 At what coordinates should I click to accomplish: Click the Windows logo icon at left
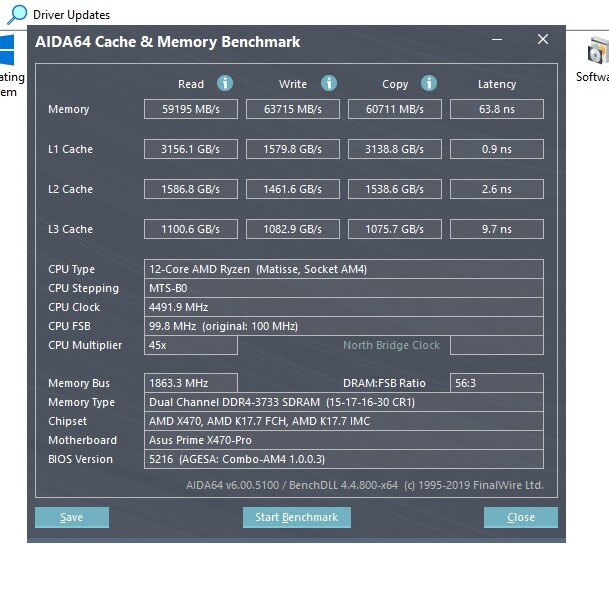(x=7, y=50)
